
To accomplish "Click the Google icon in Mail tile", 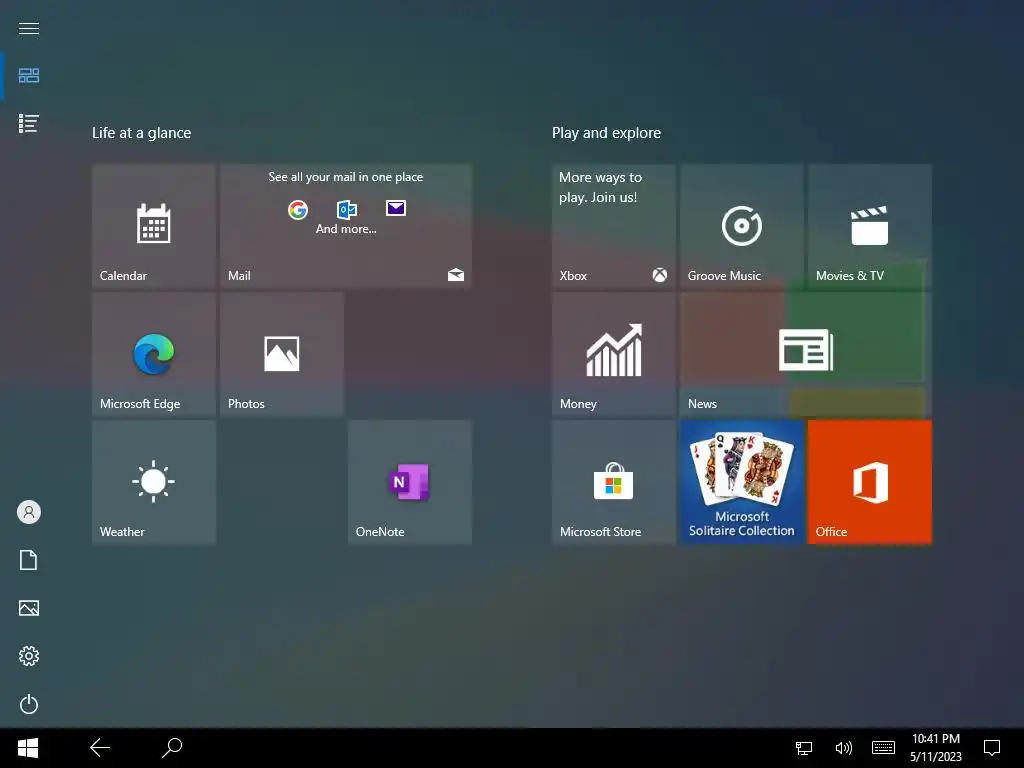I will tap(298, 210).
